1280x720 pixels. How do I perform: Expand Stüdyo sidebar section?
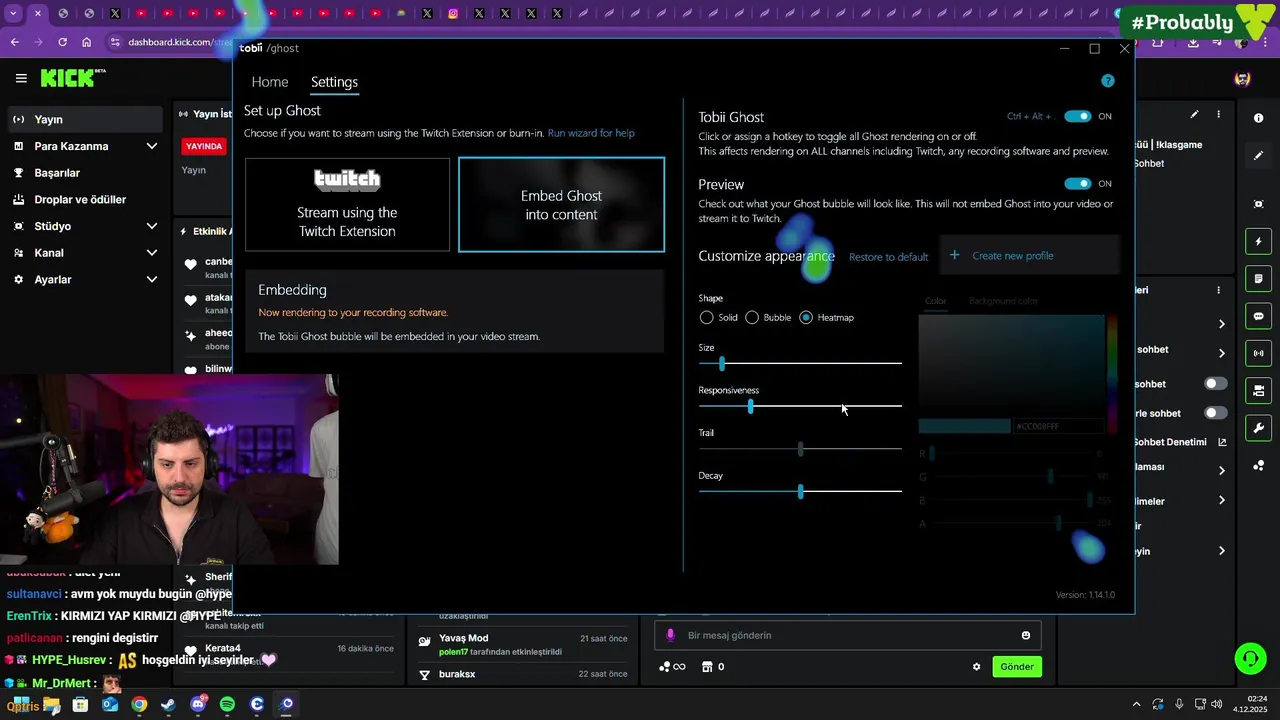click(x=152, y=226)
